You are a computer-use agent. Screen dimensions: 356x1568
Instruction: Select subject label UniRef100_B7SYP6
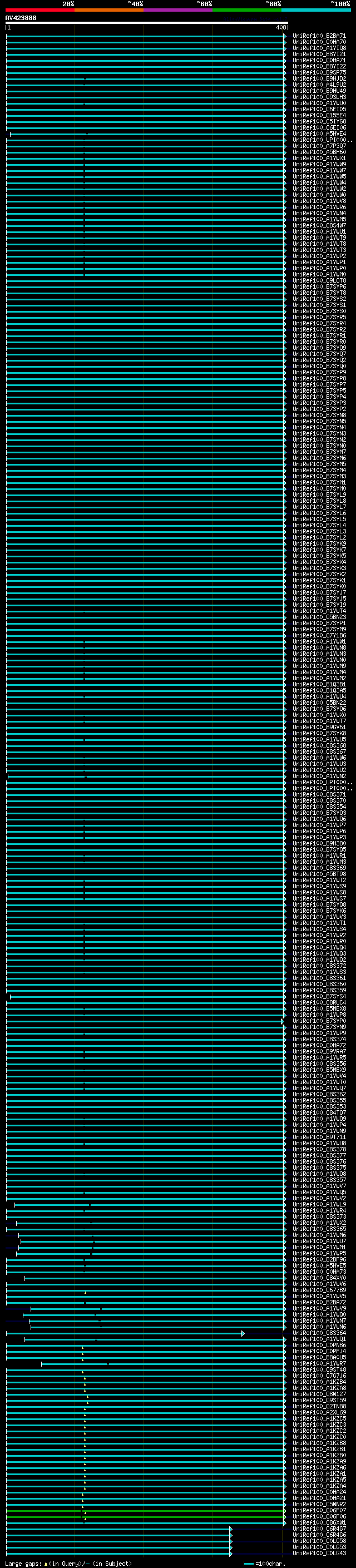(319, 286)
